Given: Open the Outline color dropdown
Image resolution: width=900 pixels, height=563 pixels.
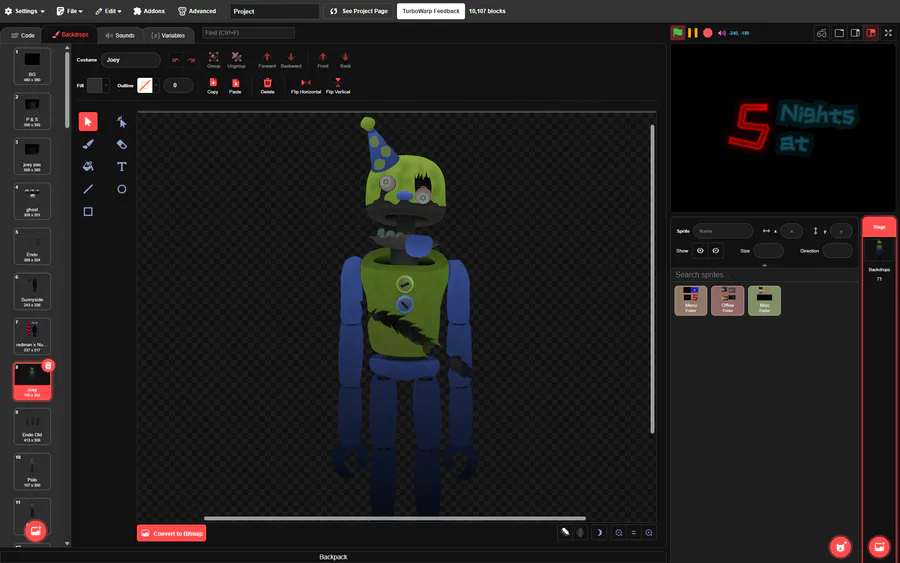Looking at the screenshot, I should [x=148, y=86].
